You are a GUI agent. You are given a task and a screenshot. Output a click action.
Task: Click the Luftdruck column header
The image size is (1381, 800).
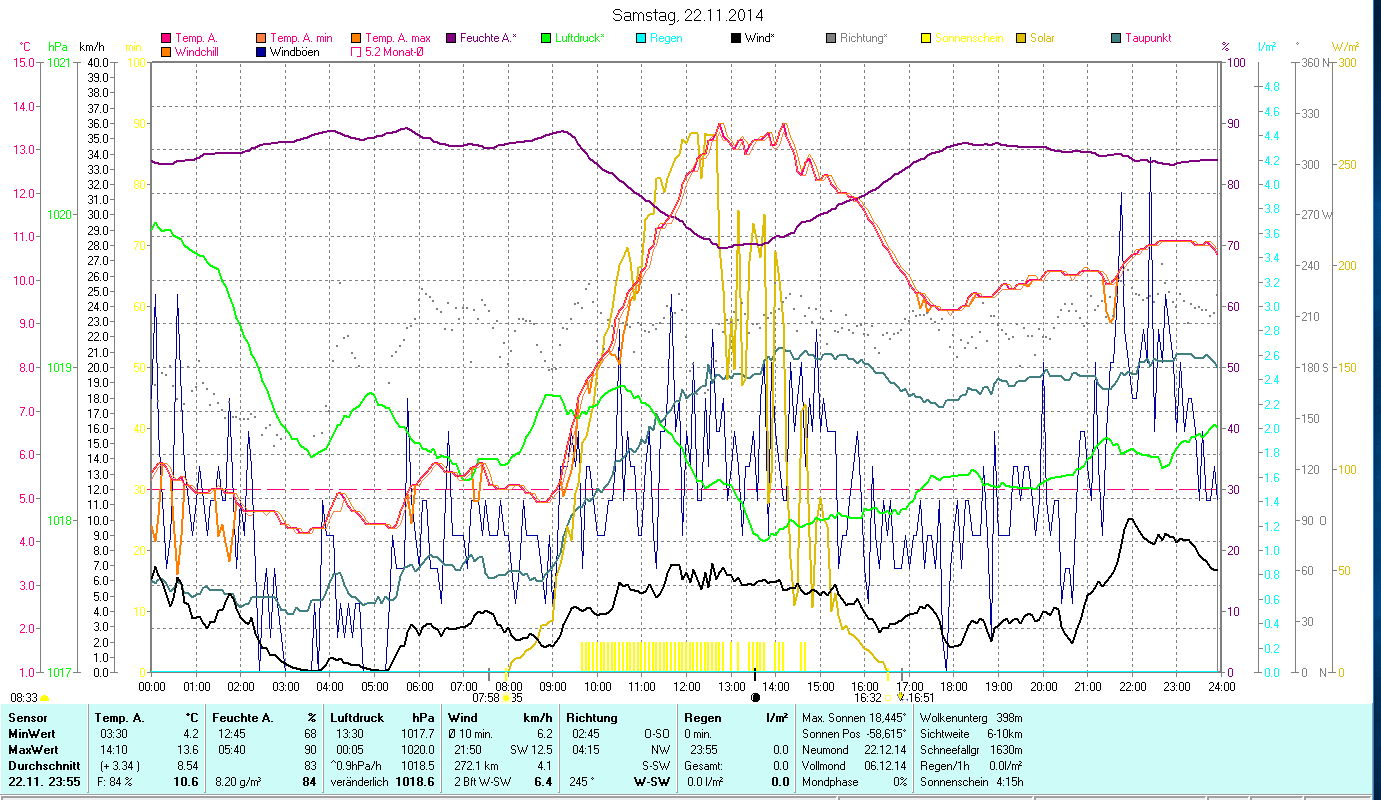[359, 718]
